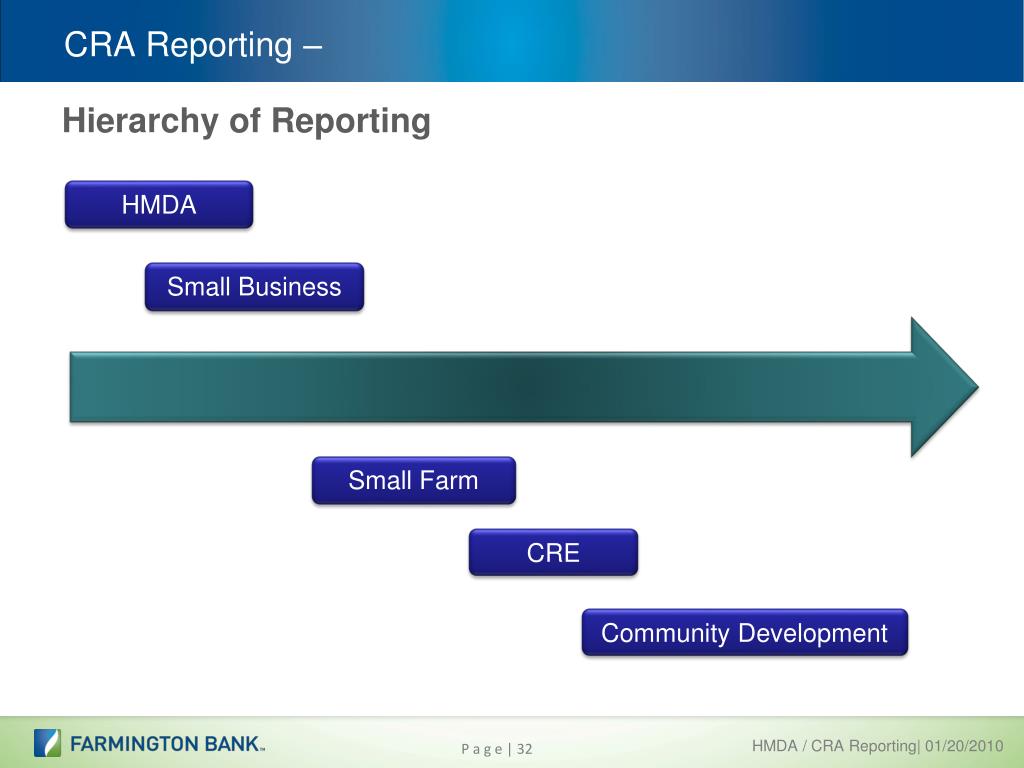The width and height of the screenshot is (1024, 768).
Task: Click the 'FARMINGTON BANK' footer text
Action: pyautogui.click(x=167, y=744)
